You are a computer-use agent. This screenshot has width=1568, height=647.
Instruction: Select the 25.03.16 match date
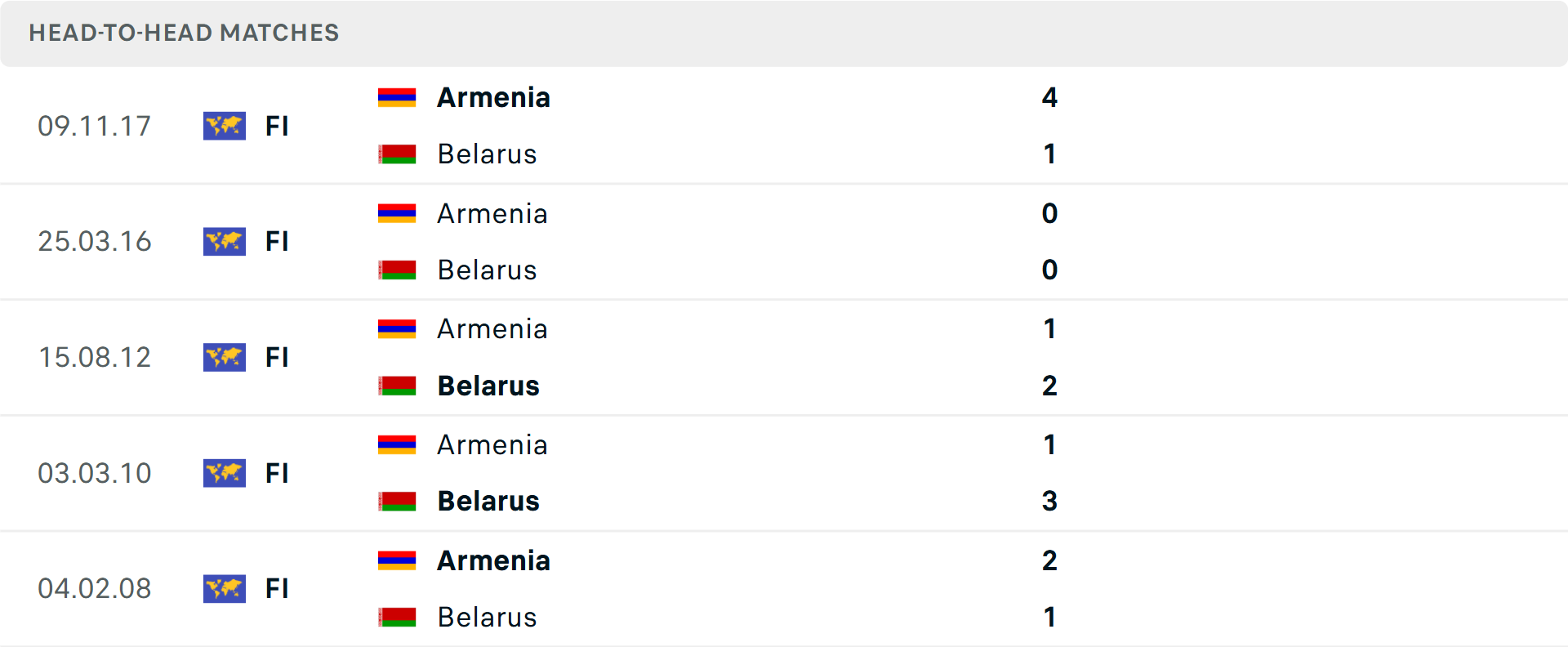(95, 241)
